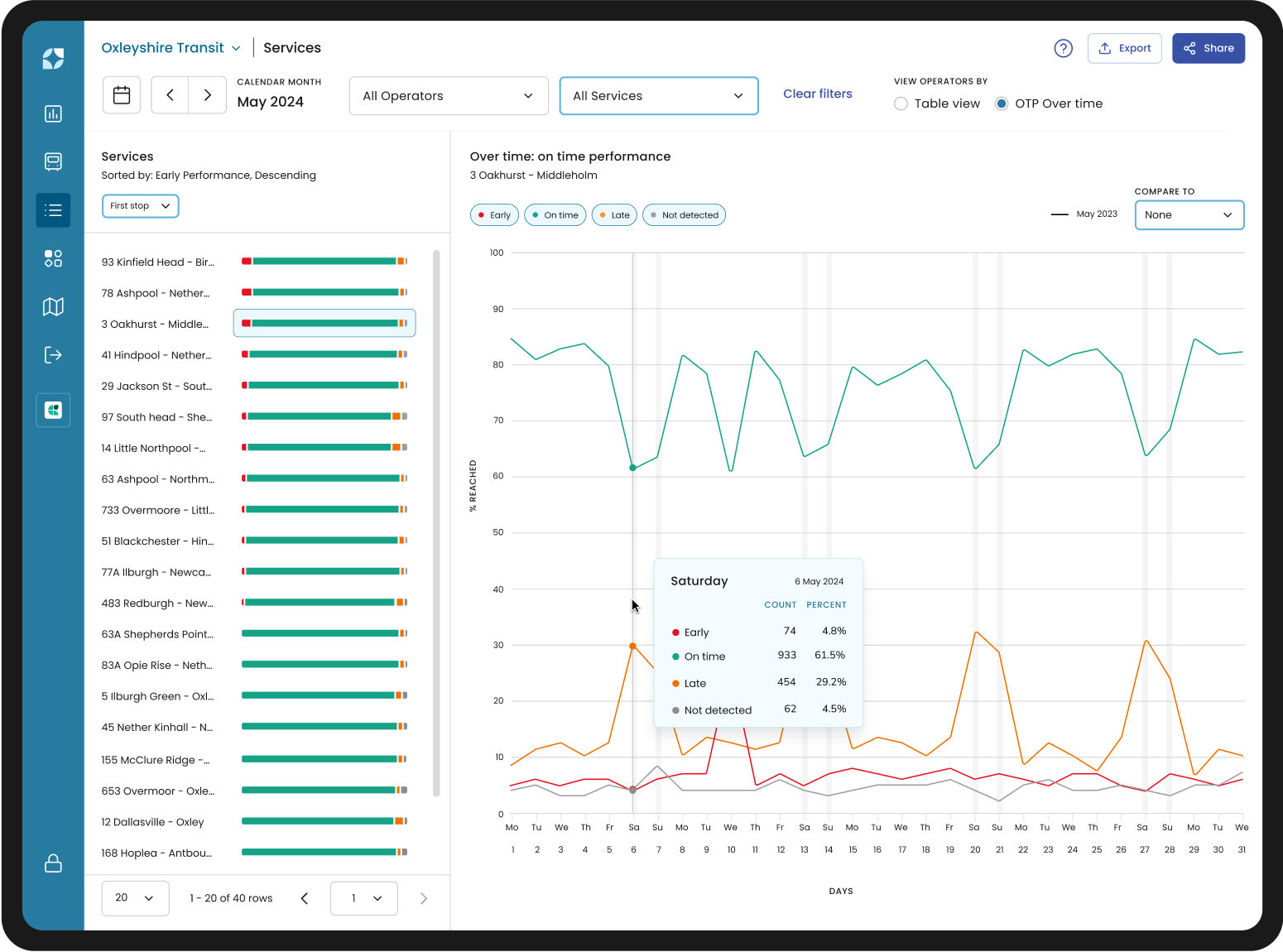Toggle the Not detected legend chip
The image size is (1283, 952).
tap(685, 215)
